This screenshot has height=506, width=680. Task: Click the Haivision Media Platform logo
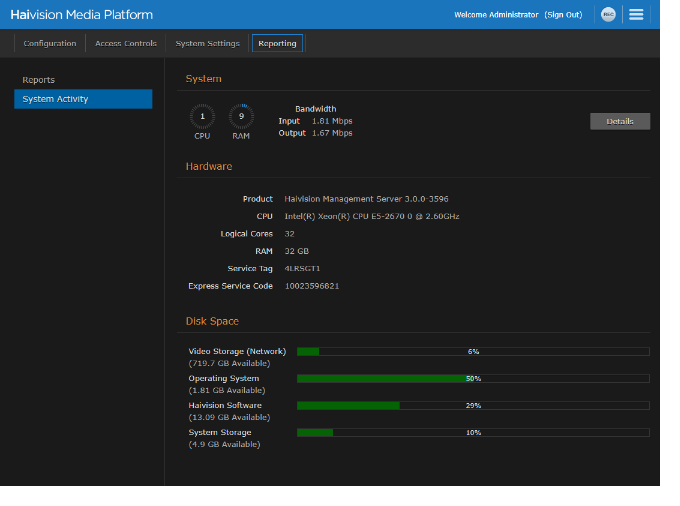(81, 14)
